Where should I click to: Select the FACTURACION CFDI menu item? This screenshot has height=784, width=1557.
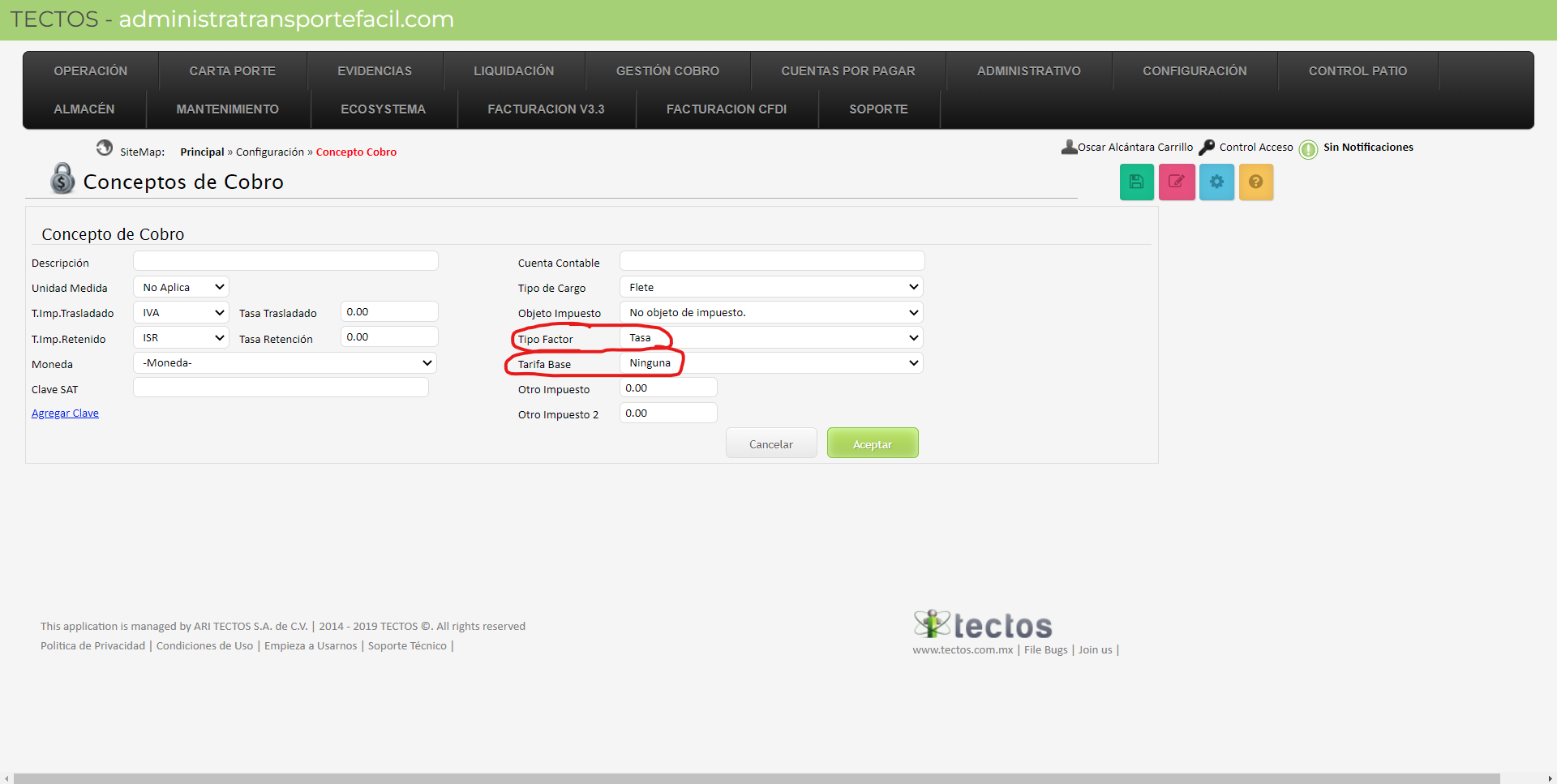click(726, 109)
